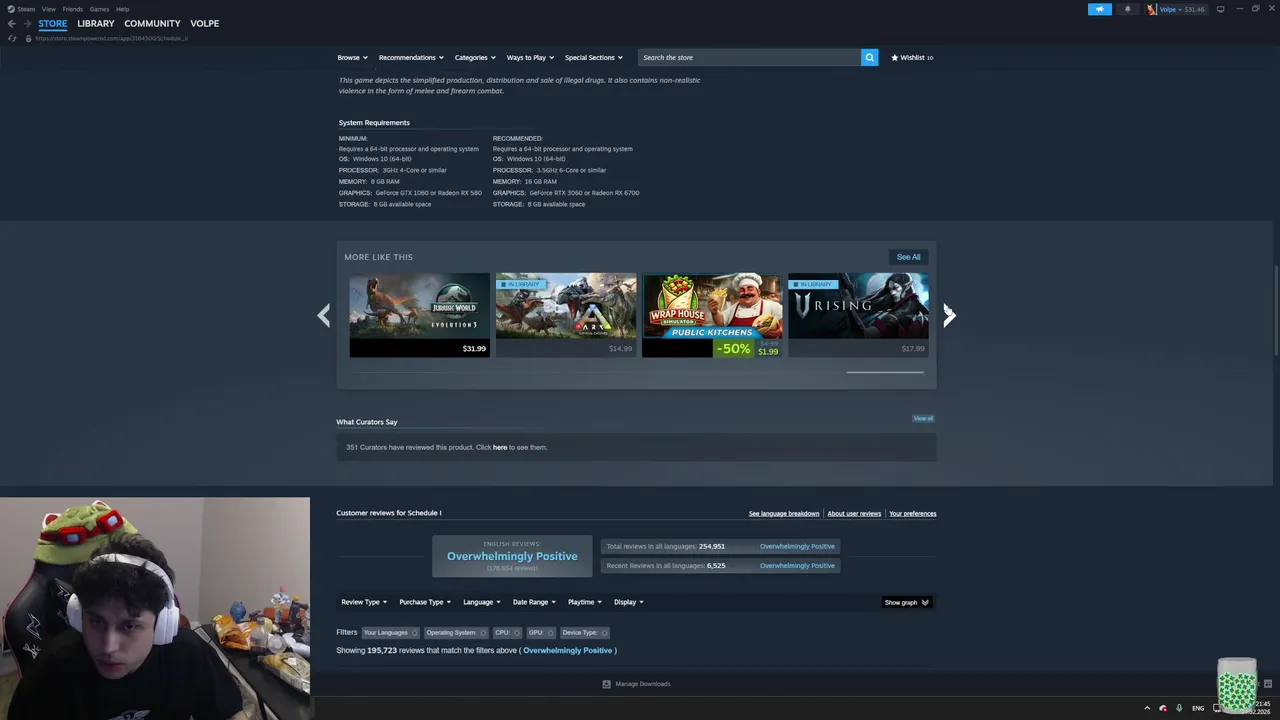
Task: Open the announcements megaphone button
Action: (1099, 9)
